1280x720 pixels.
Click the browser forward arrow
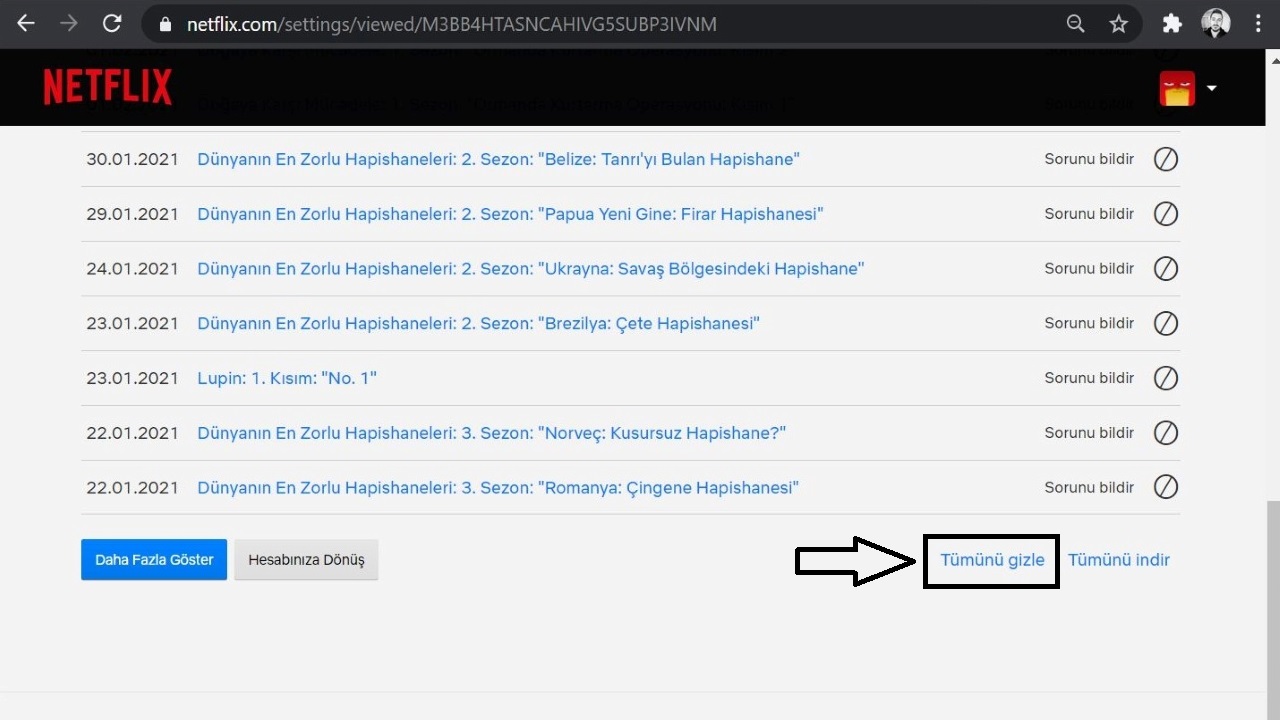pyautogui.click(x=69, y=24)
